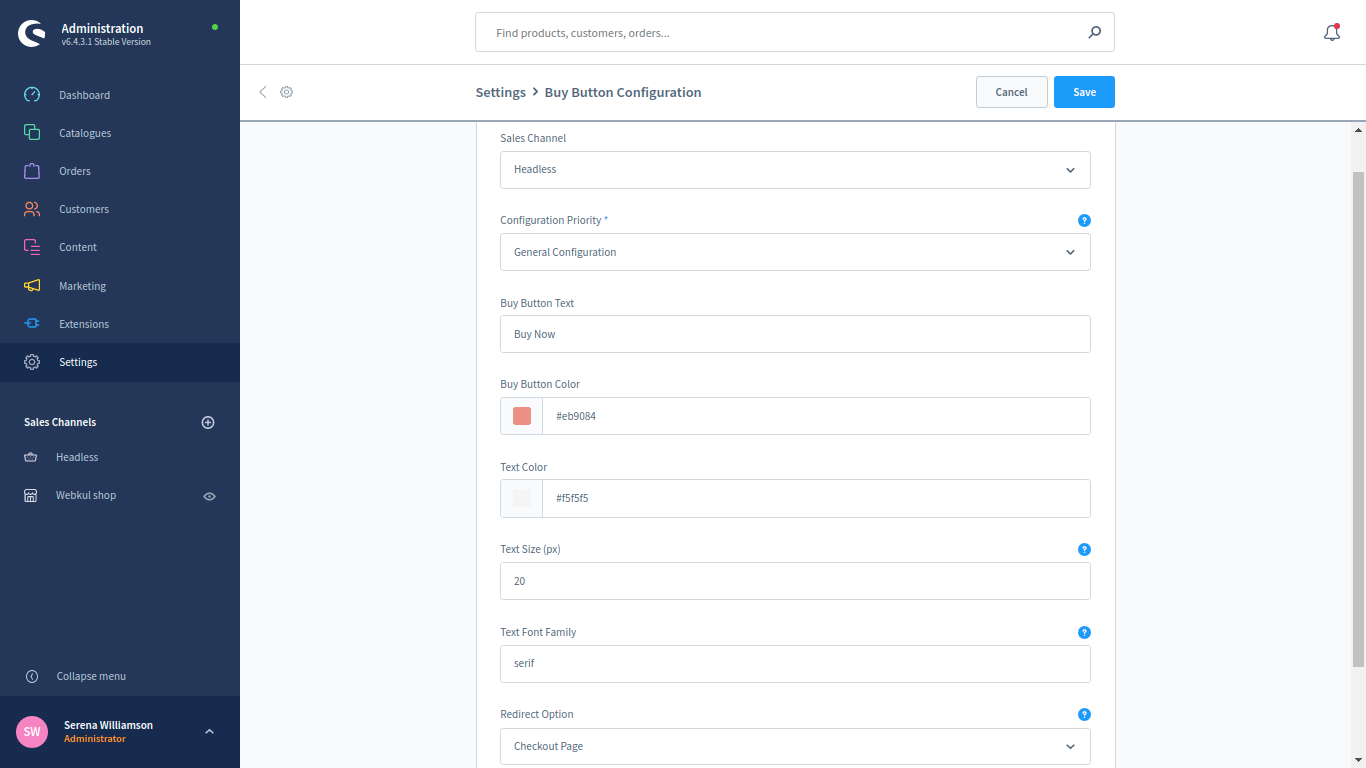1366x768 pixels.
Task: Open the Configuration Priority dropdown
Action: [x=795, y=252]
